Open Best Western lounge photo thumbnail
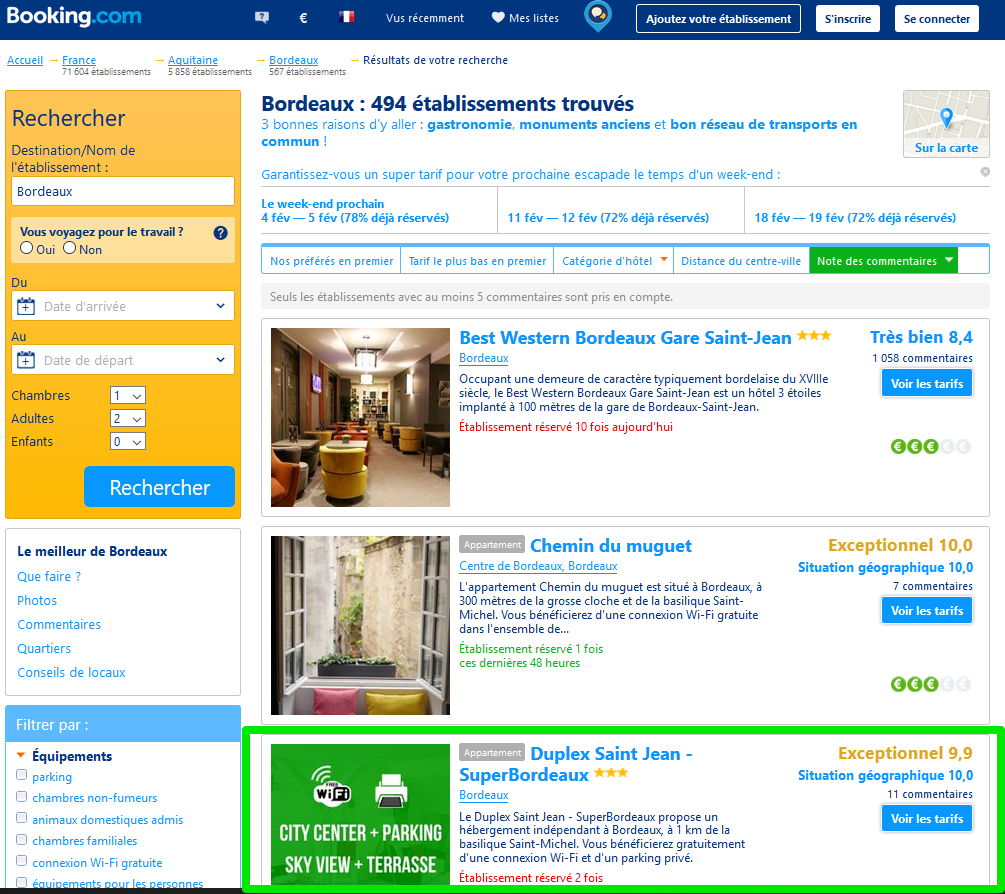This screenshot has height=894, width=1005. pyautogui.click(x=360, y=417)
